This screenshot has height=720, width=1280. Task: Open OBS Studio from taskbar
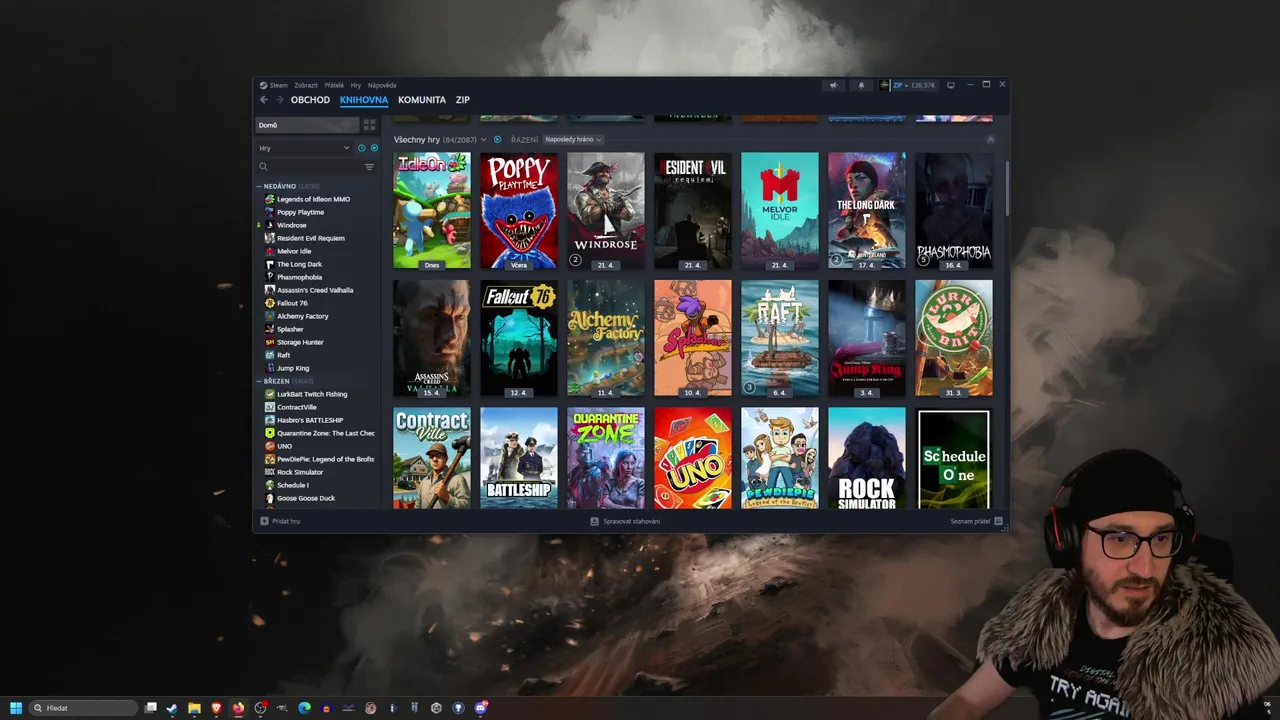coord(260,708)
